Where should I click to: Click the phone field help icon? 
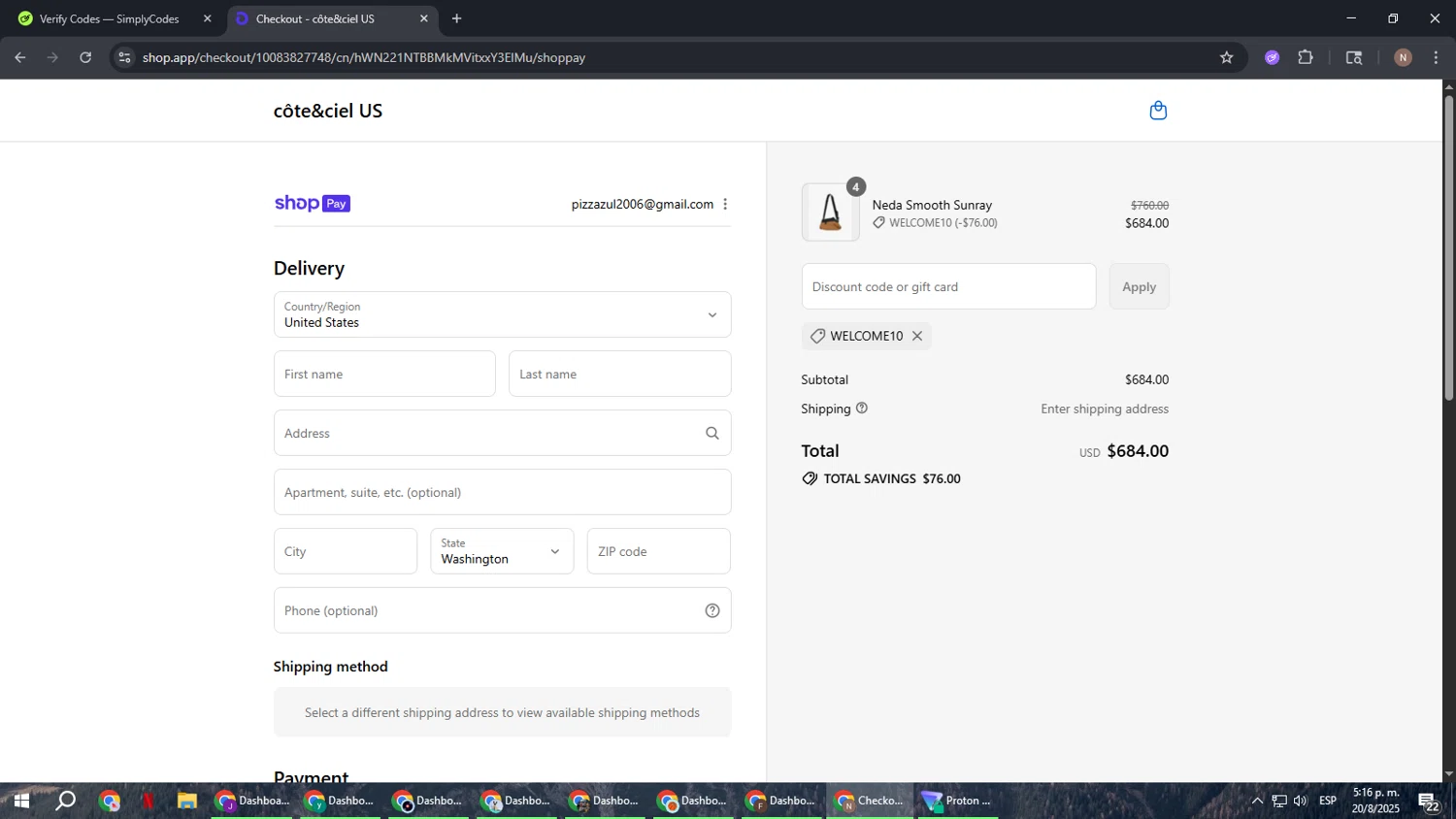pos(712,610)
